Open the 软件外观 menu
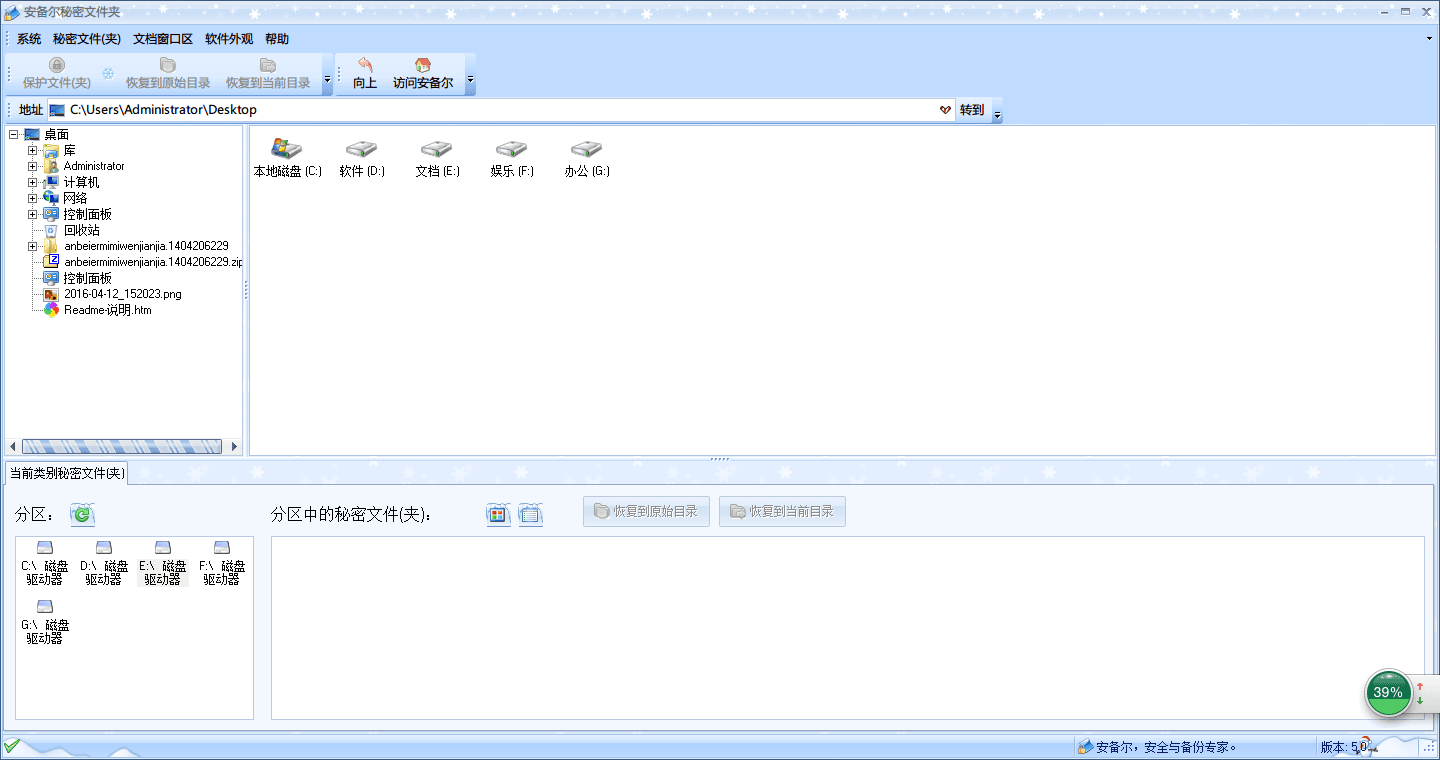 pyautogui.click(x=229, y=39)
